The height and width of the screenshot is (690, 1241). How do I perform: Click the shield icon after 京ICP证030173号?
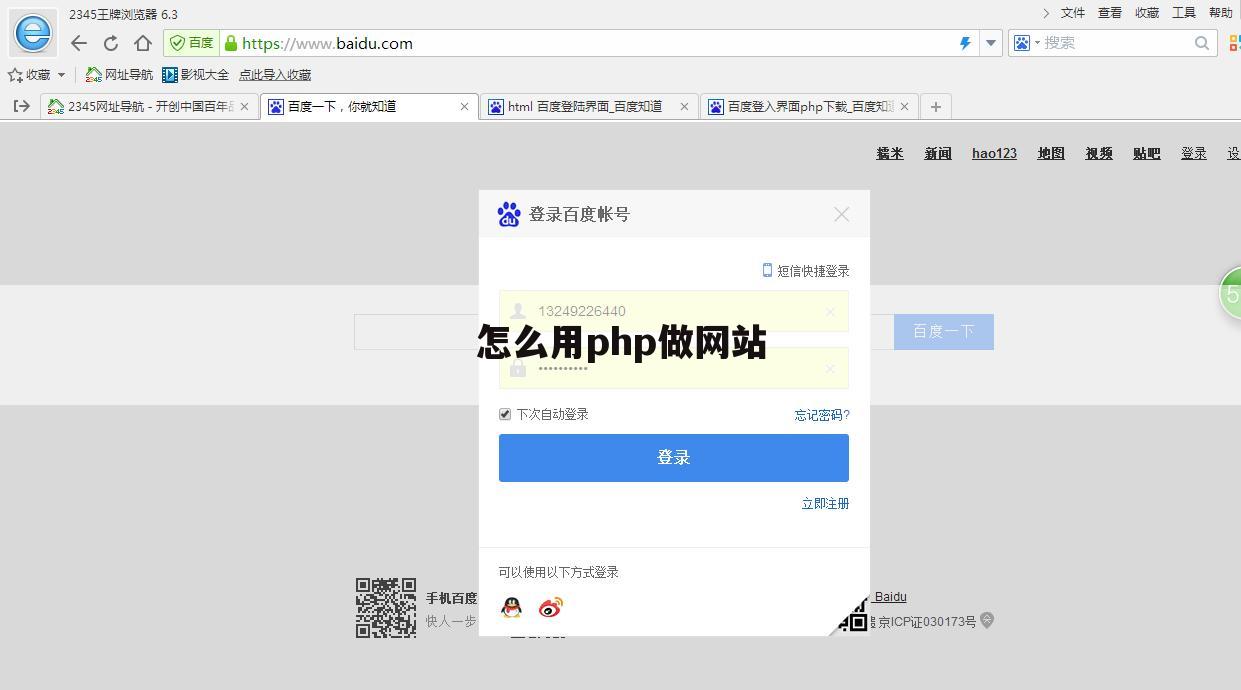[x=987, y=621]
